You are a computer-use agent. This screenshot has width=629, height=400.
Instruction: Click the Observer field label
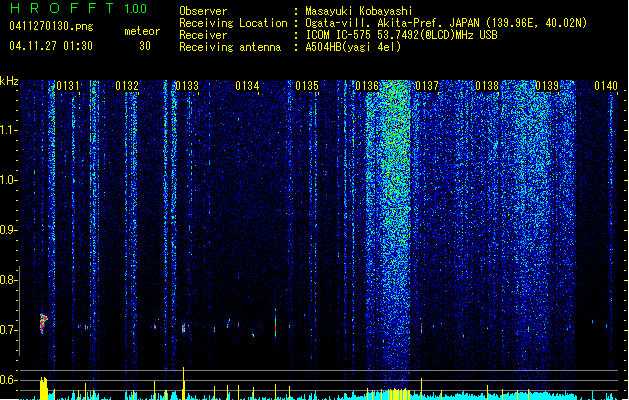[x=203, y=11]
